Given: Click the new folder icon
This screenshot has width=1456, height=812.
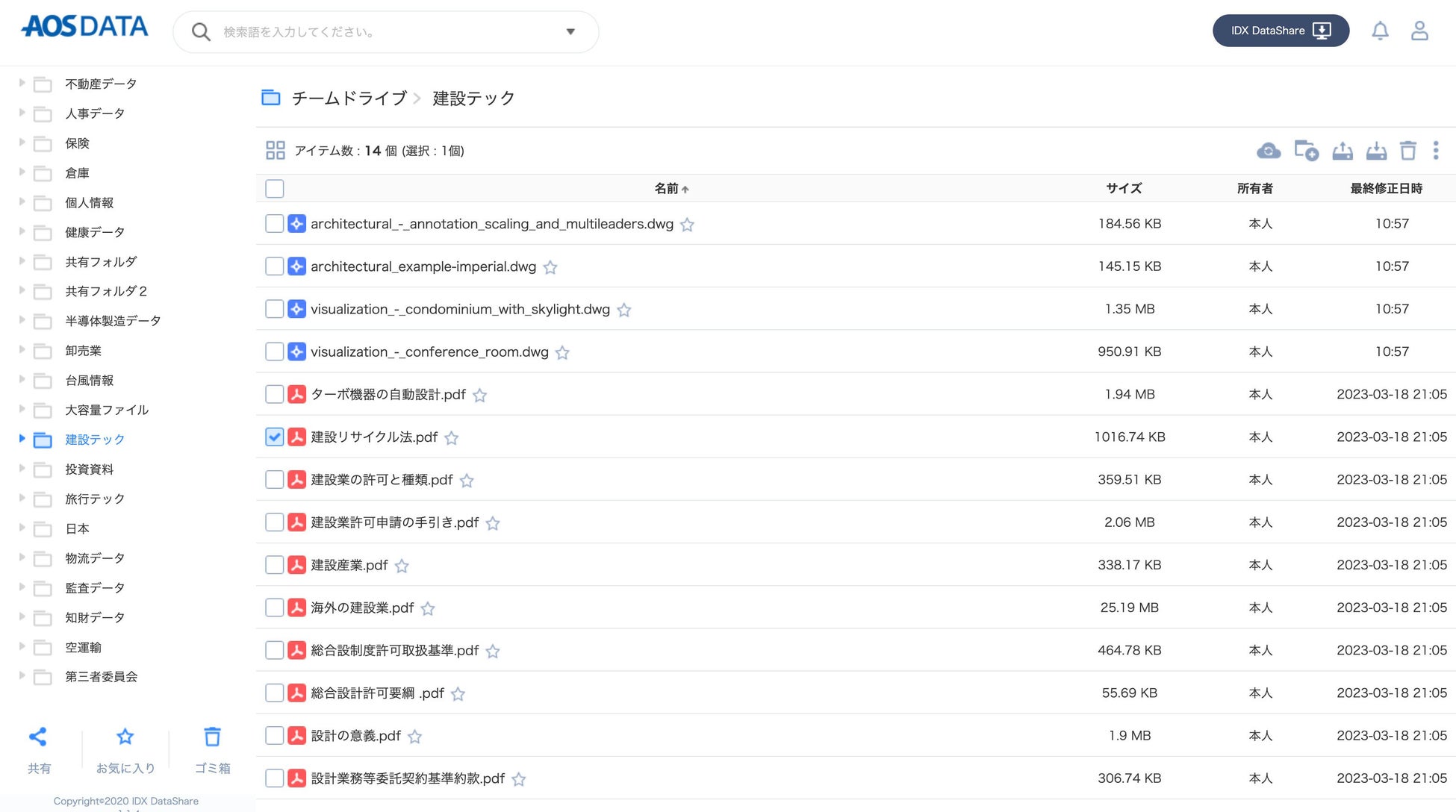Looking at the screenshot, I should [x=1306, y=151].
